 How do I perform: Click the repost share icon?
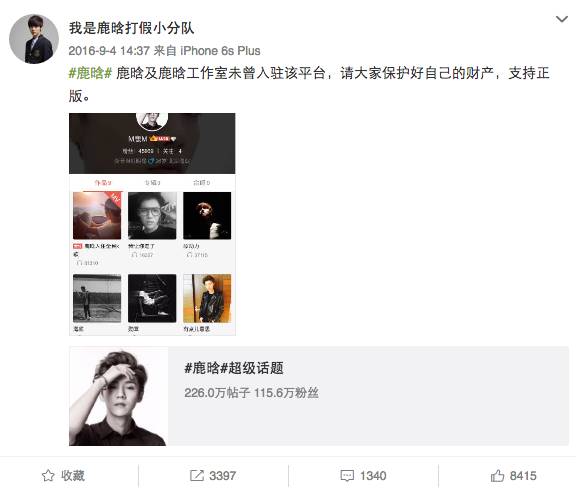coord(197,476)
